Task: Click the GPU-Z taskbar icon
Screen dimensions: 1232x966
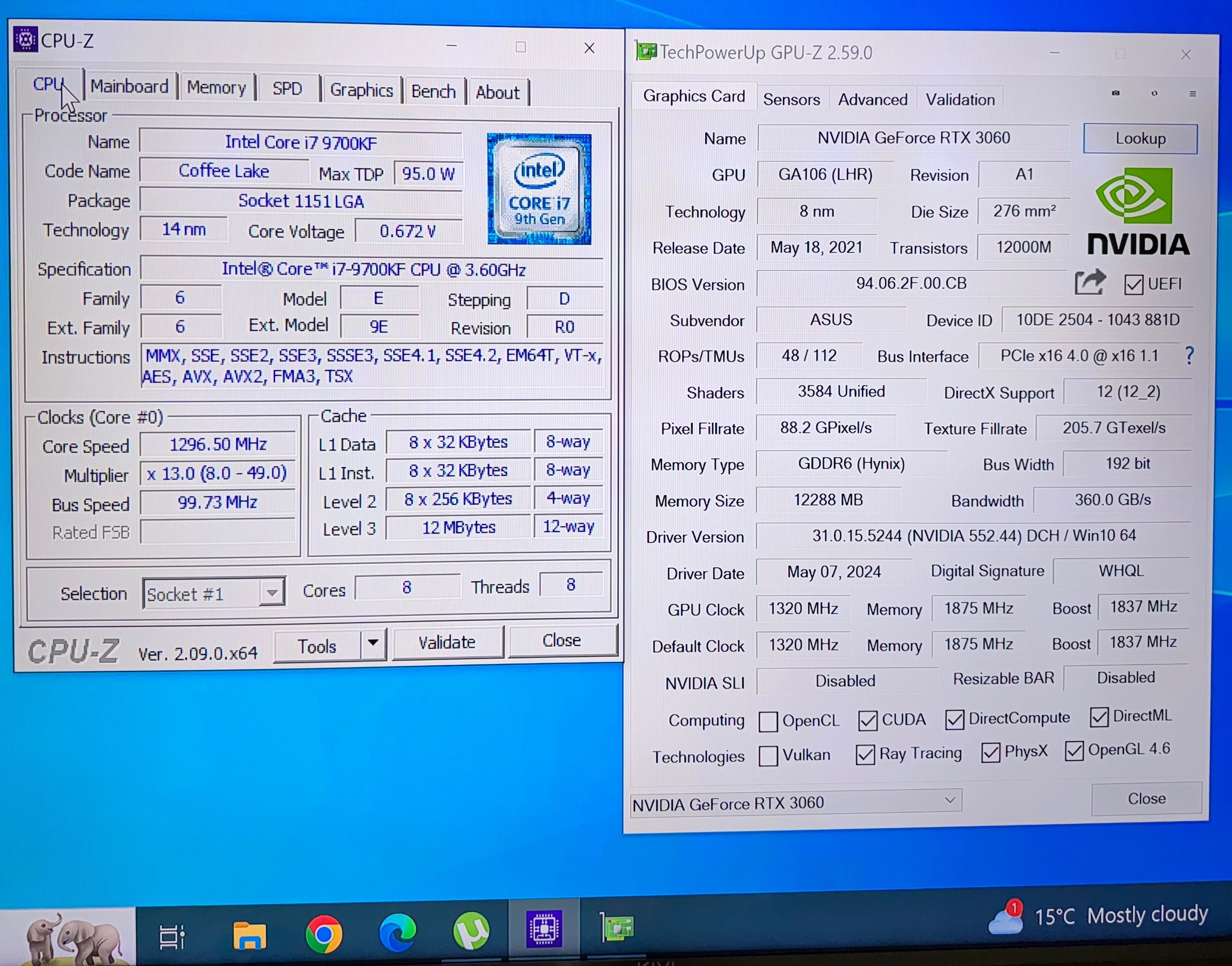Action: click(x=616, y=927)
